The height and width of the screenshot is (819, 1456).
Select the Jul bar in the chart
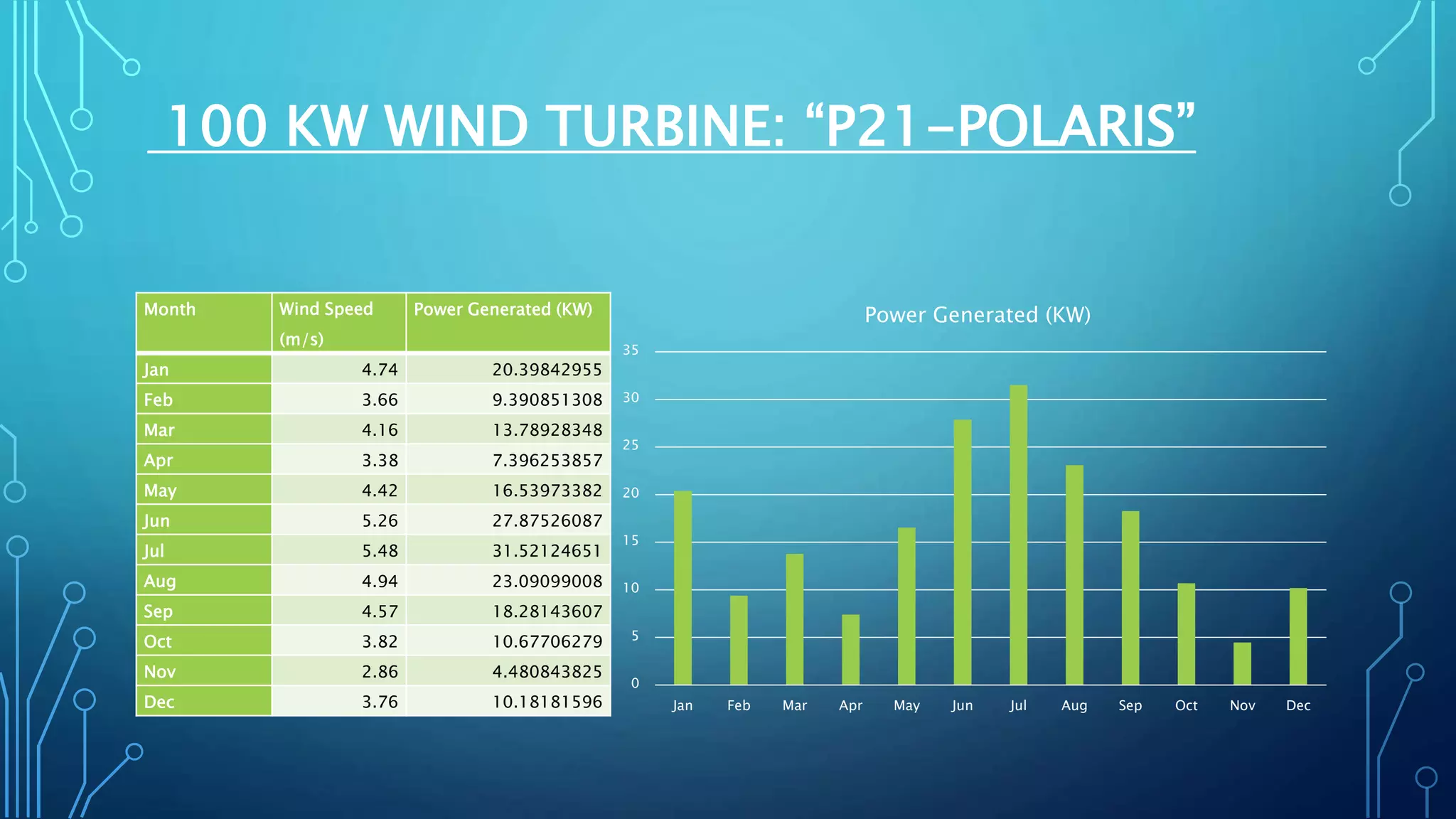click(x=1018, y=535)
